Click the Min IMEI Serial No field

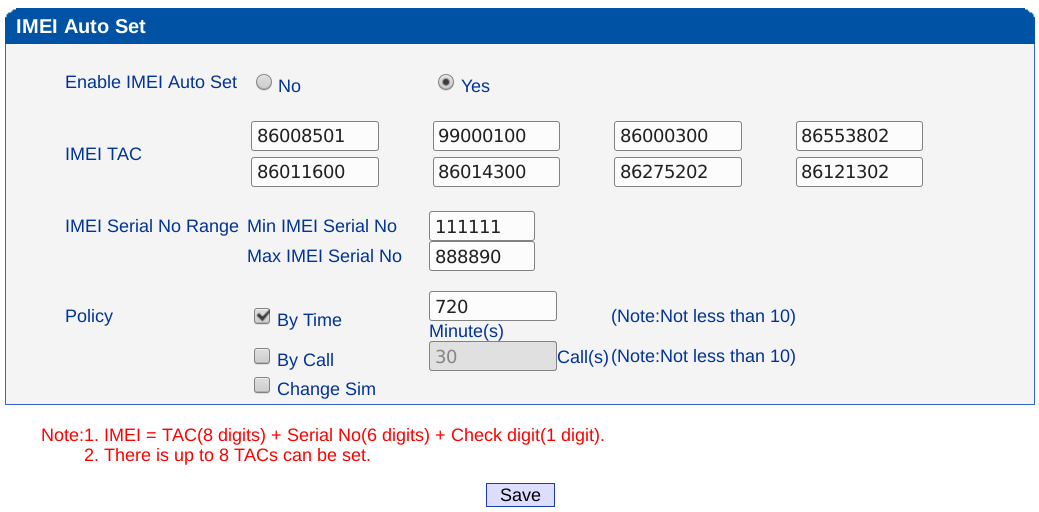(x=481, y=226)
